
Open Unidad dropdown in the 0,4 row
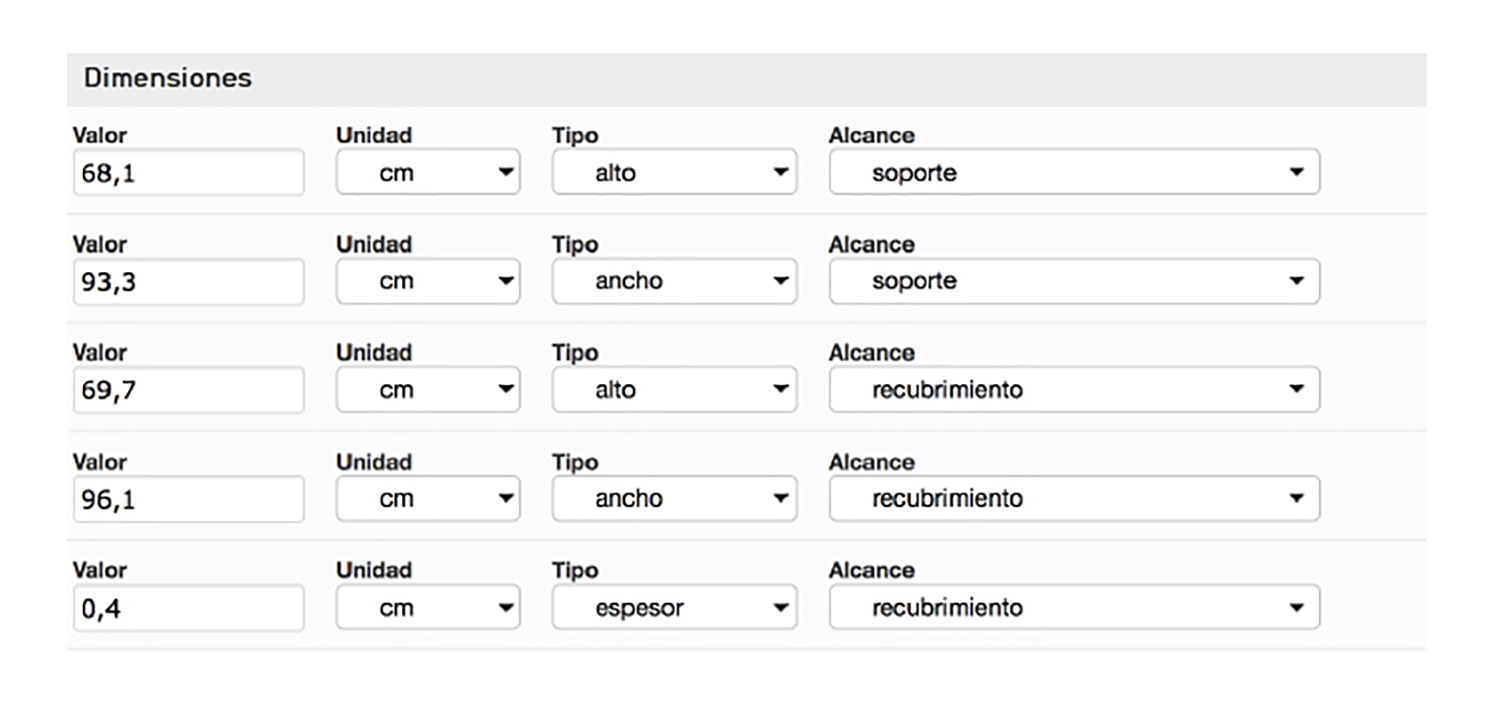pyautogui.click(x=428, y=608)
